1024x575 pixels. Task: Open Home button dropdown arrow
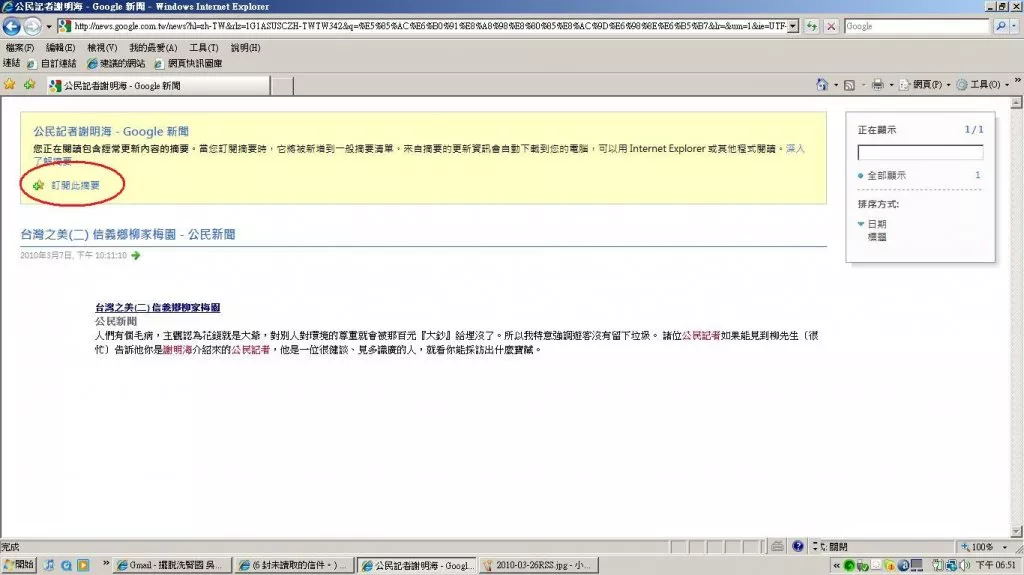coord(836,85)
